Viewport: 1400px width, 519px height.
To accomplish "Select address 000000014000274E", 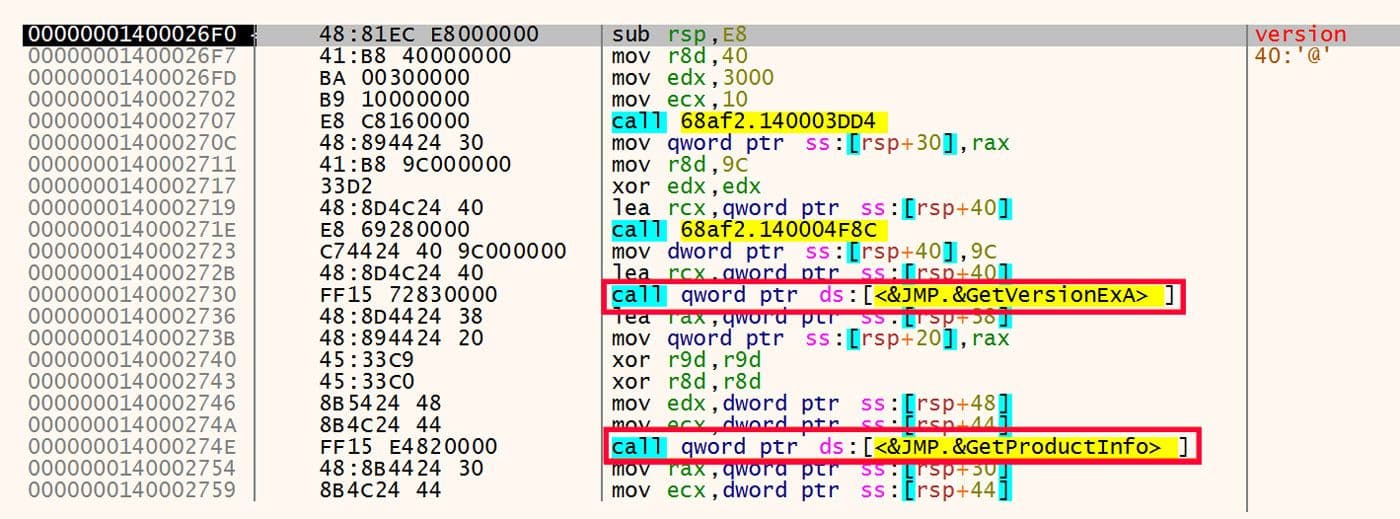I will (x=132, y=447).
